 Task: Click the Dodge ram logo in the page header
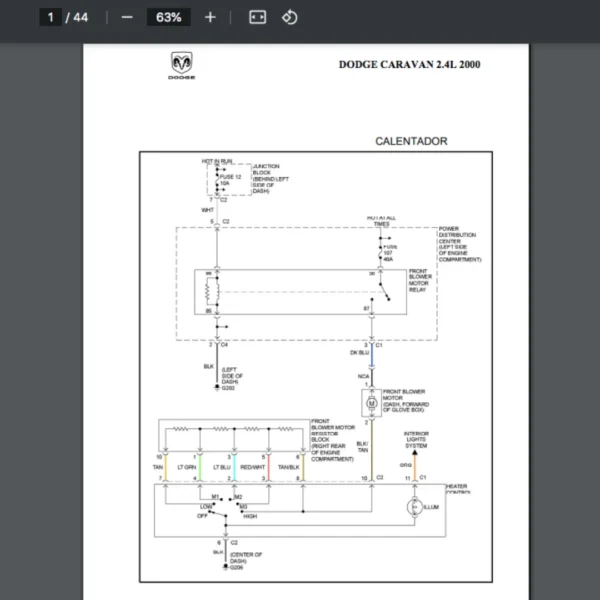pyautogui.click(x=181, y=67)
